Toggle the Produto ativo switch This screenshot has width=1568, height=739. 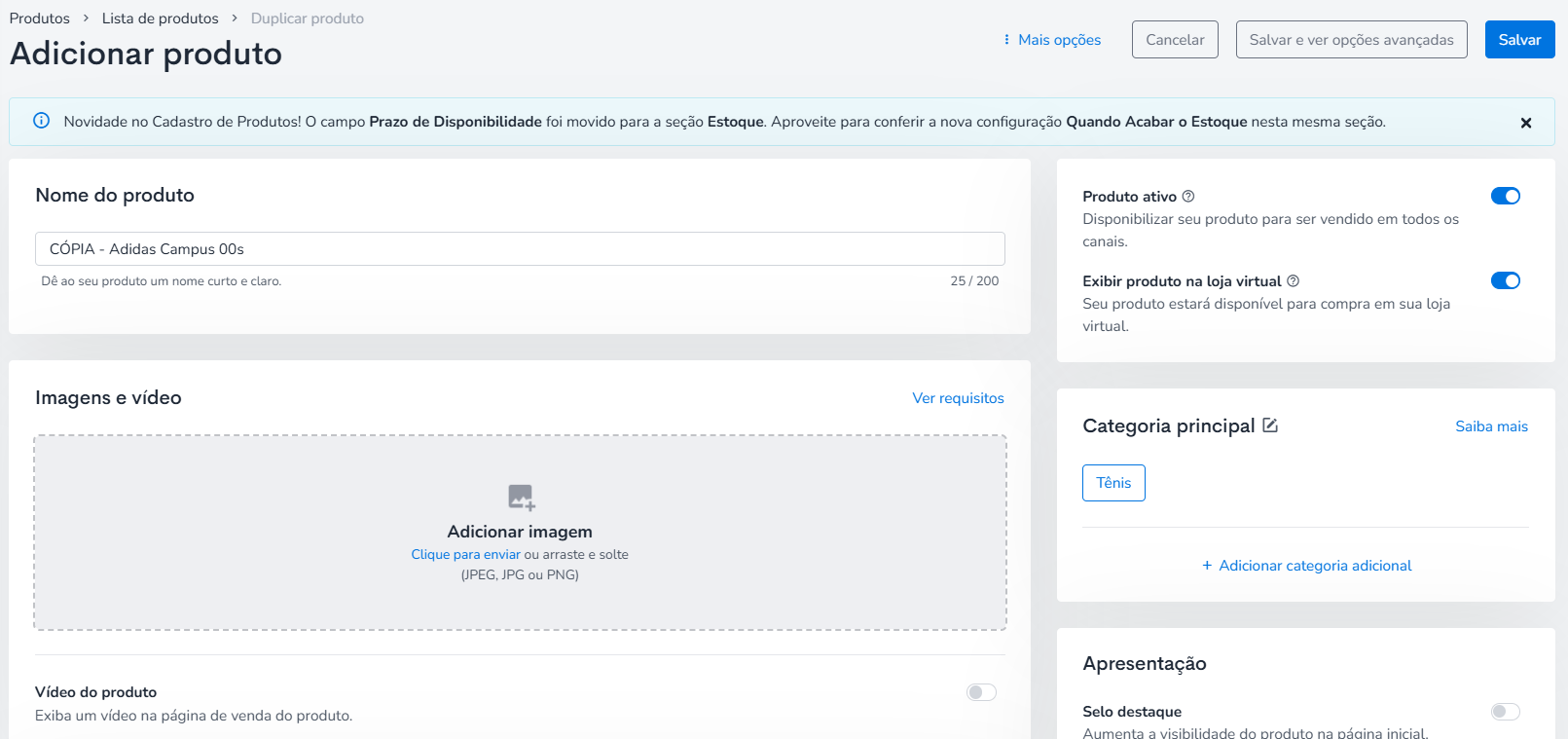(1505, 197)
